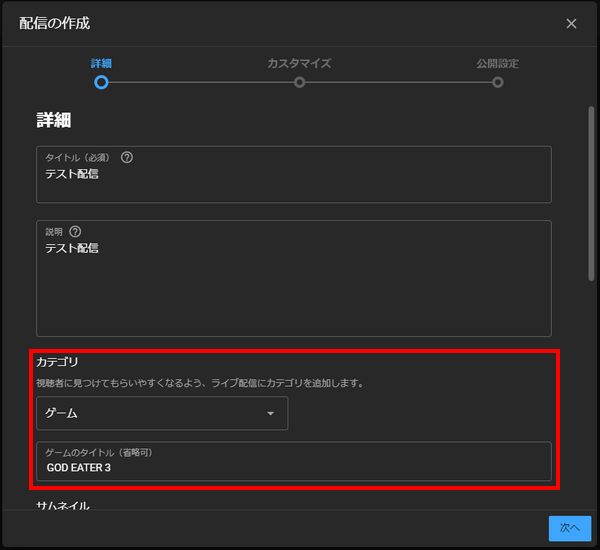Close the 配信の作成 dialog
The height and width of the screenshot is (550, 600).
click(x=571, y=24)
